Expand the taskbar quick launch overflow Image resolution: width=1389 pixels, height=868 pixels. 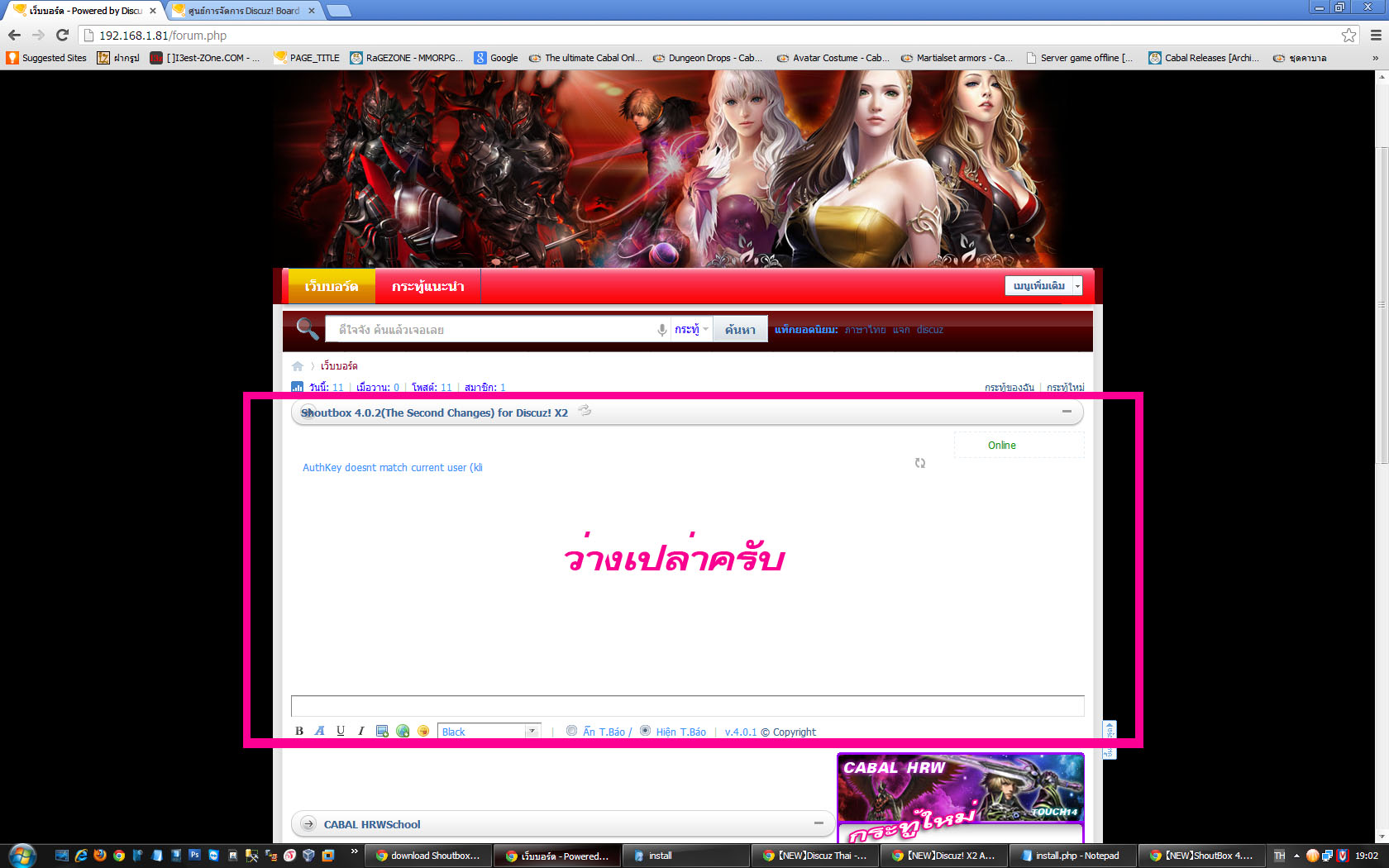(x=355, y=851)
